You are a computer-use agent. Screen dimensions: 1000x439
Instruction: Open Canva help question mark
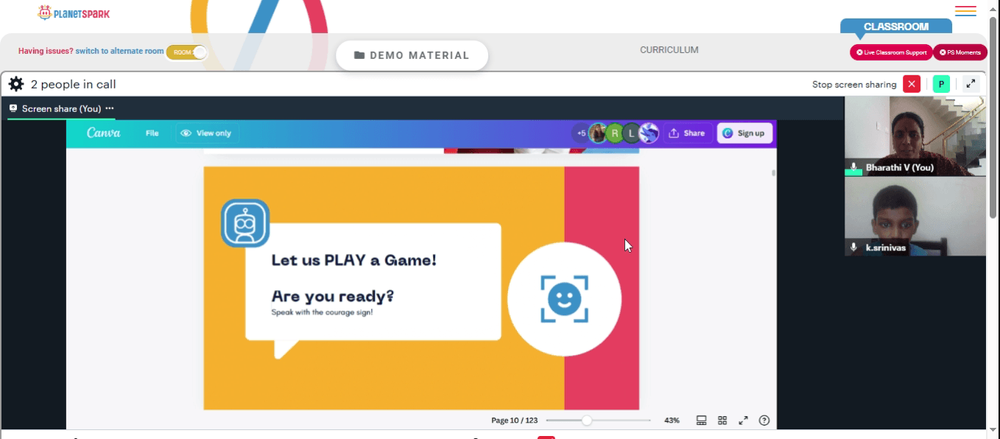pos(764,420)
